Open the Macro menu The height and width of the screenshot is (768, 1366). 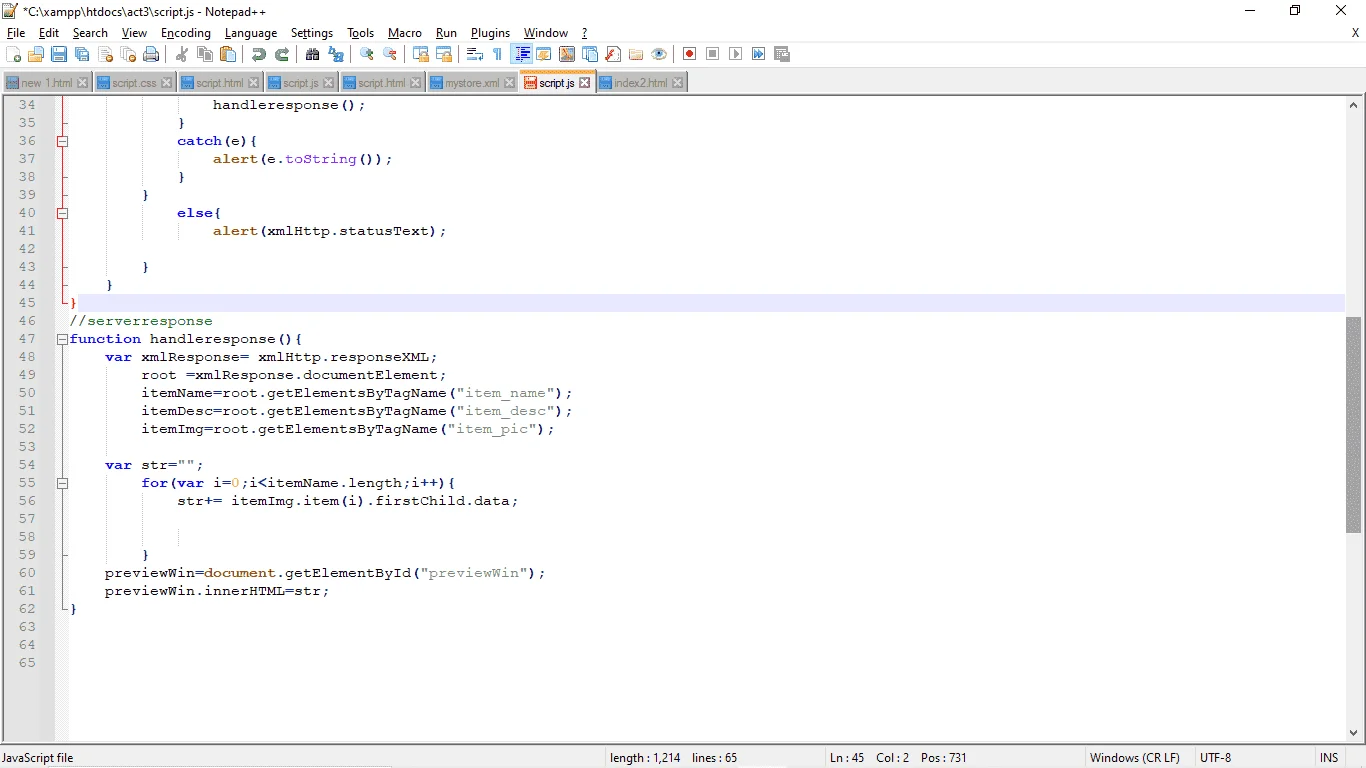click(x=405, y=33)
